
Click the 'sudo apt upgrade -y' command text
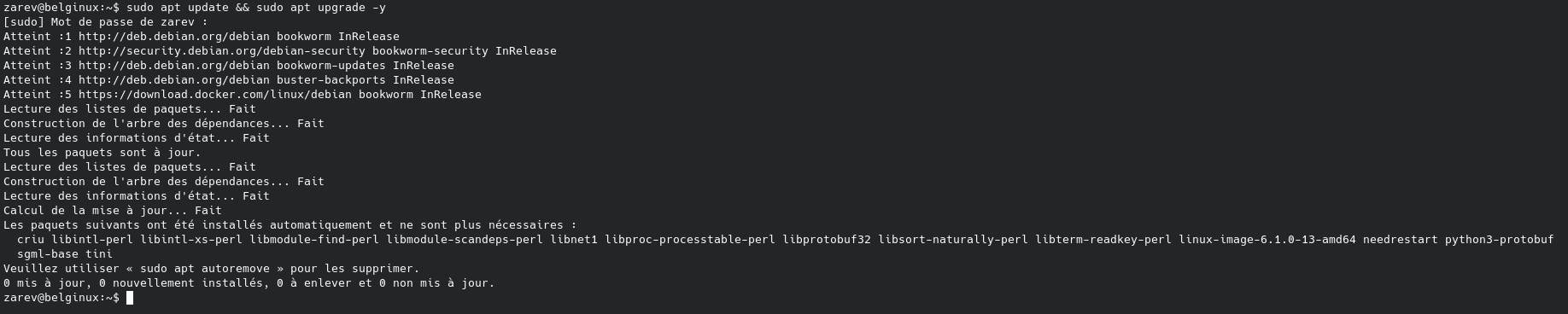320,8
